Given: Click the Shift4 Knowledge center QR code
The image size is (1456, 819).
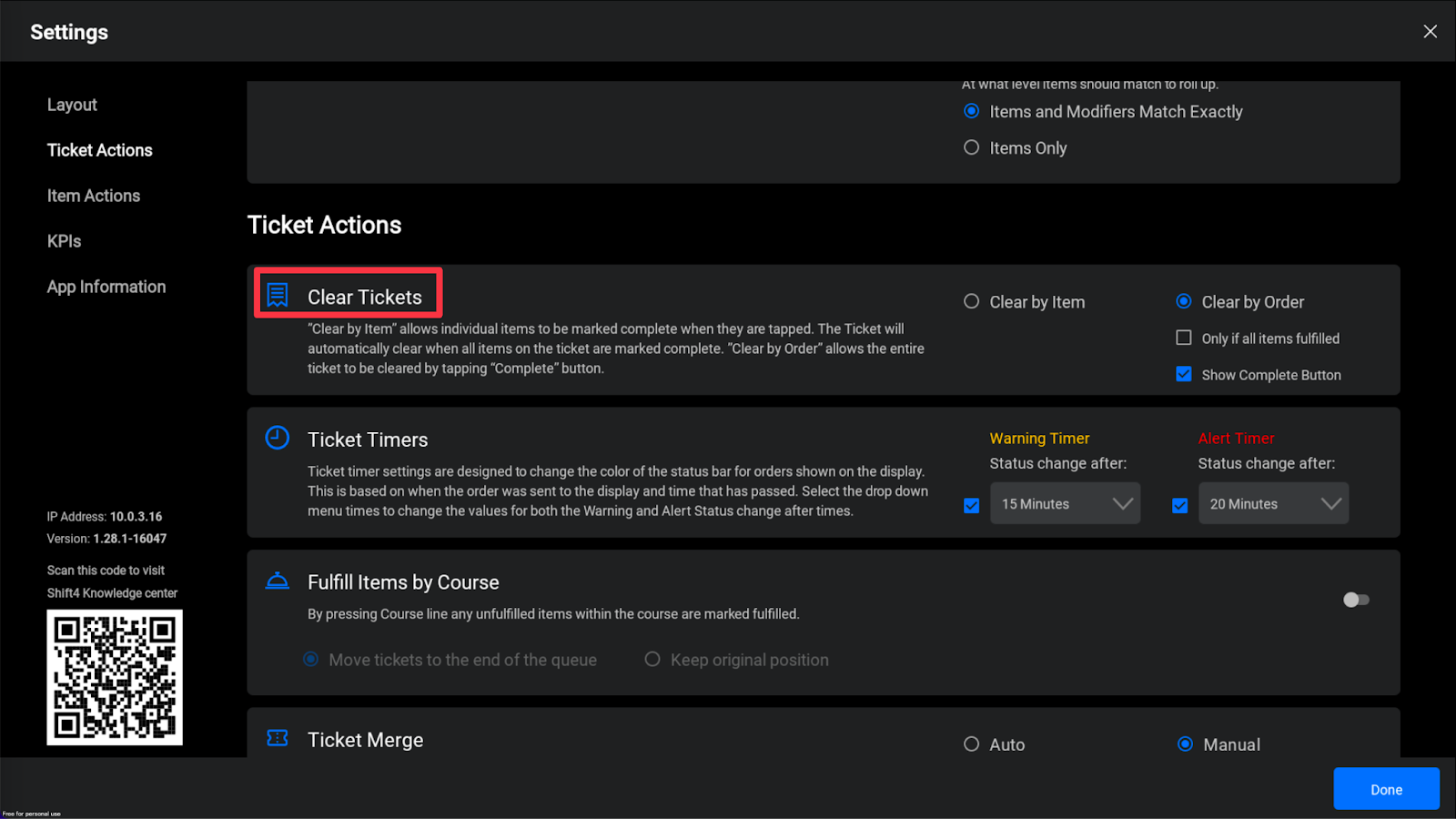Looking at the screenshot, I should click(x=115, y=677).
